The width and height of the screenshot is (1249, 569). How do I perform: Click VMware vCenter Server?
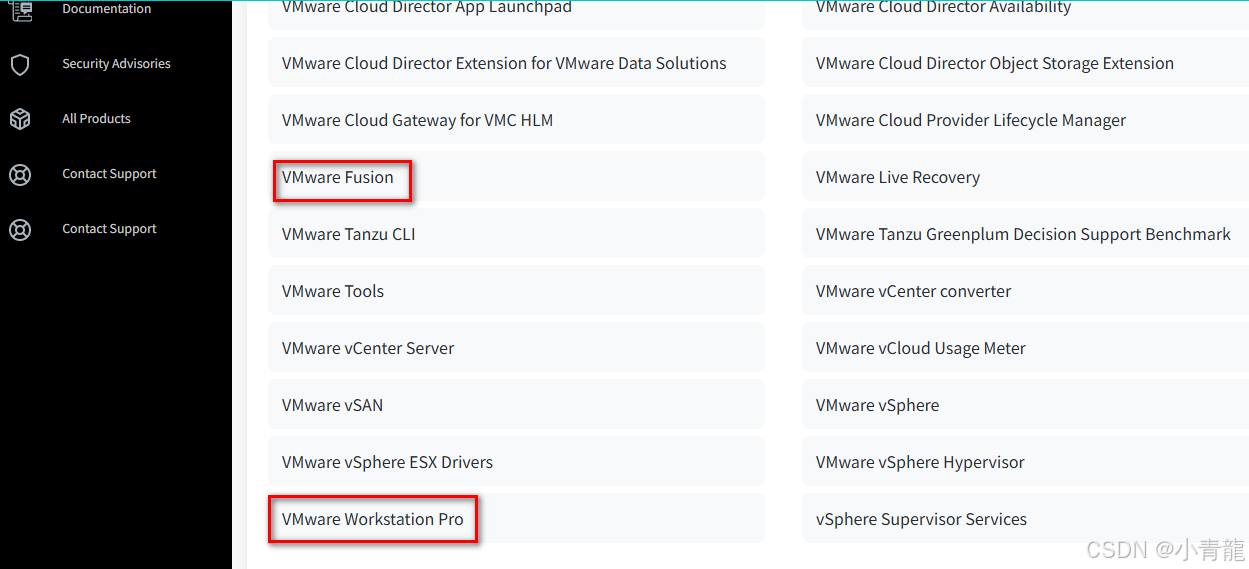tap(516, 348)
